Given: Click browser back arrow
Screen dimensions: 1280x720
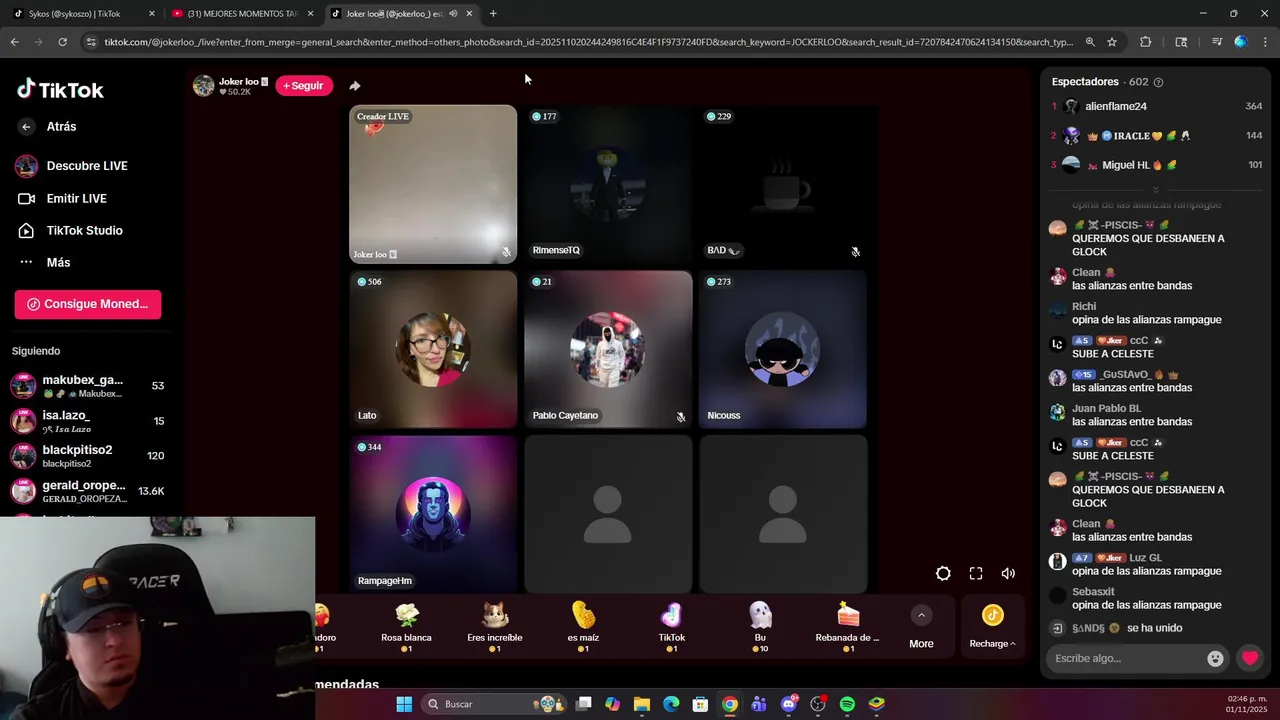Looking at the screenshot, I should 14,42.
